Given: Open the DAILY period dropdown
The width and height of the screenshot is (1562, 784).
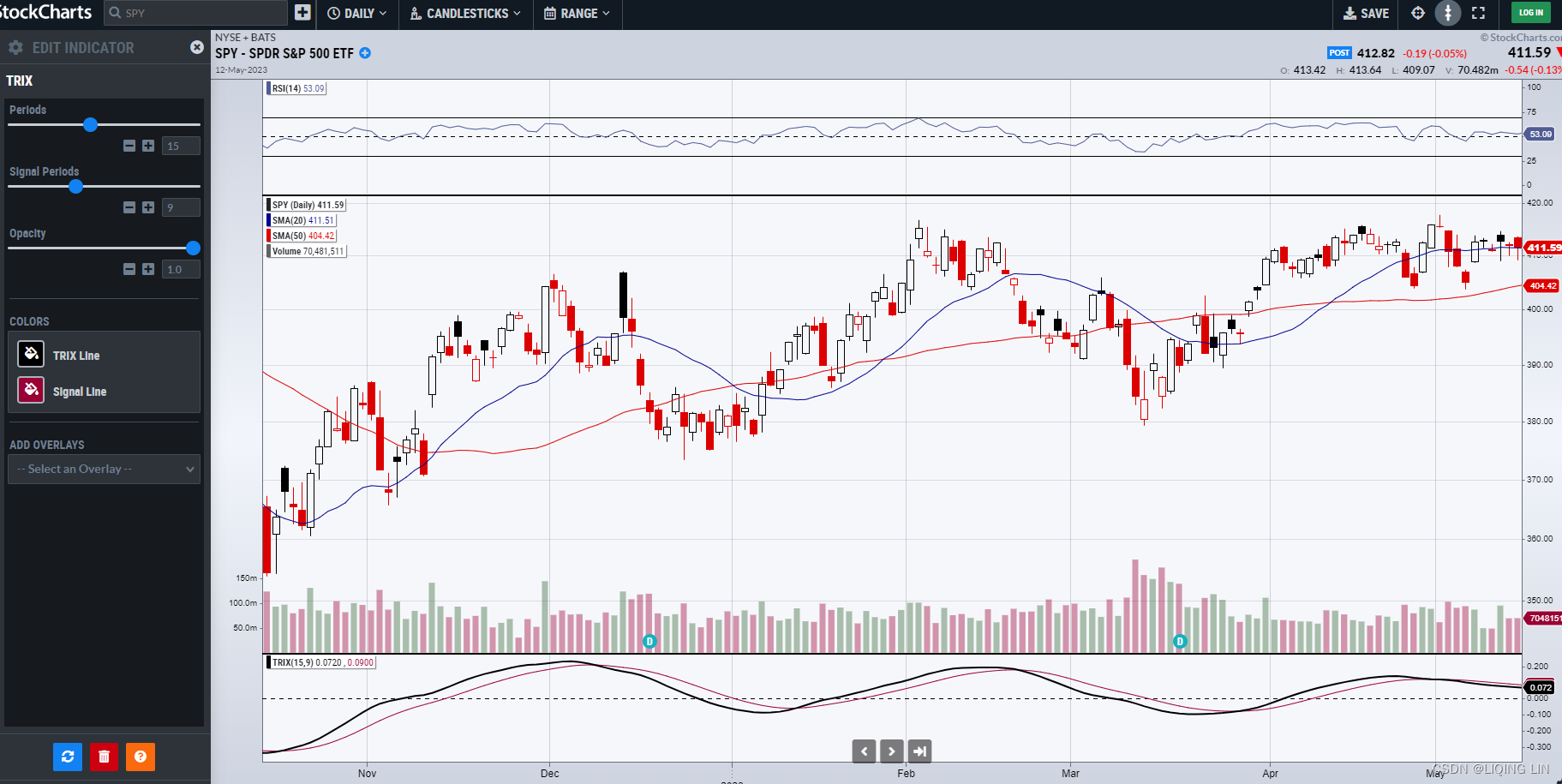Looking at the screenshot, I should click(x=357, y=13).
